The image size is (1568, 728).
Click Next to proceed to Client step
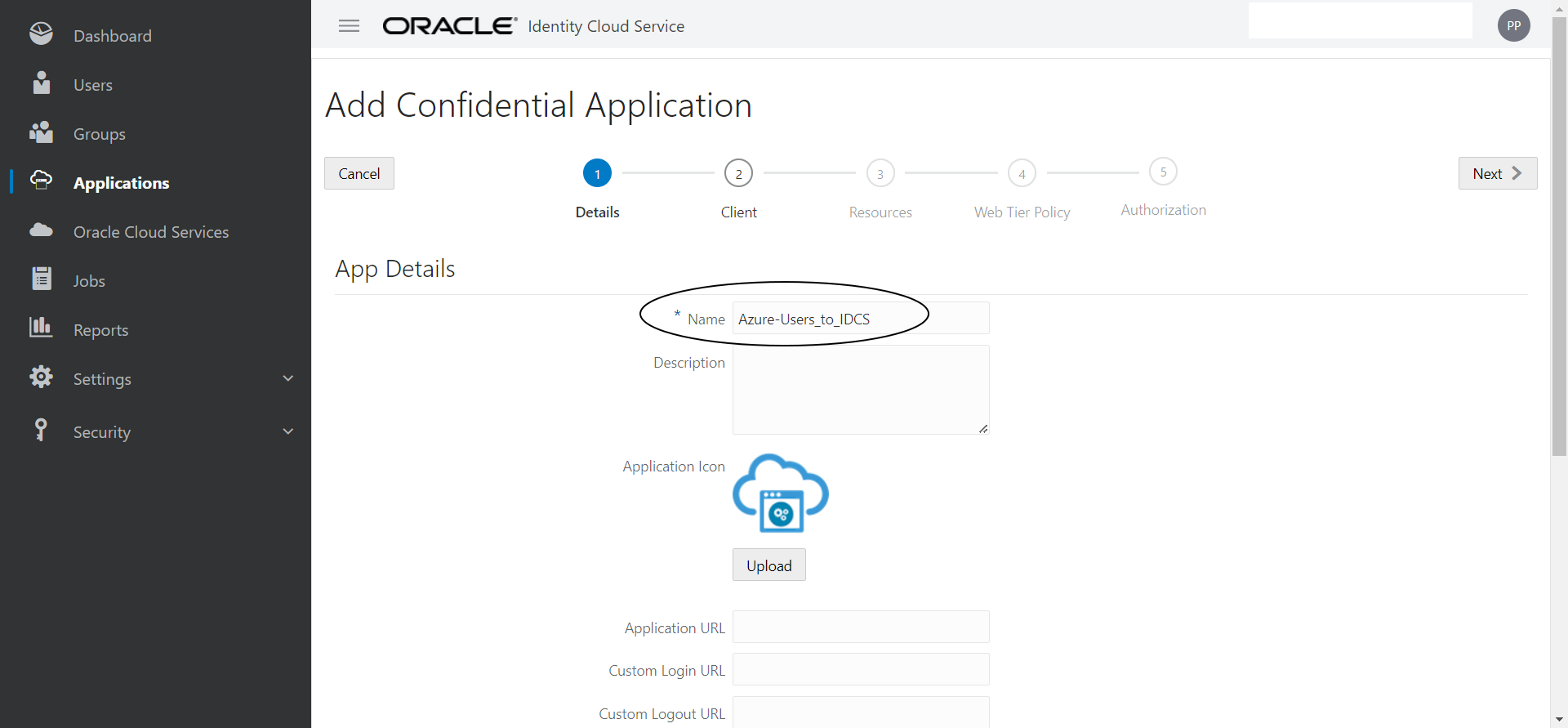[1497, 173]
